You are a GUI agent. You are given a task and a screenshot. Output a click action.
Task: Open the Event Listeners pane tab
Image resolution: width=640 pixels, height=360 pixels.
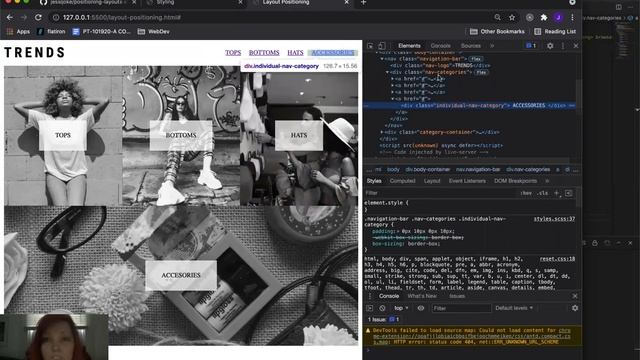pos(467,181)
